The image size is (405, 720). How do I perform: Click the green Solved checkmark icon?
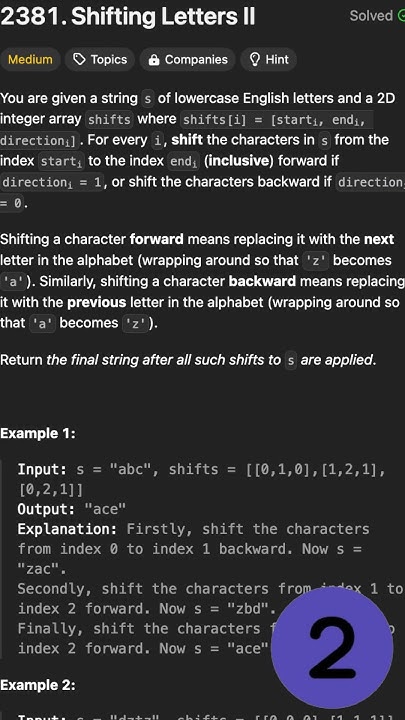(401, 16)
